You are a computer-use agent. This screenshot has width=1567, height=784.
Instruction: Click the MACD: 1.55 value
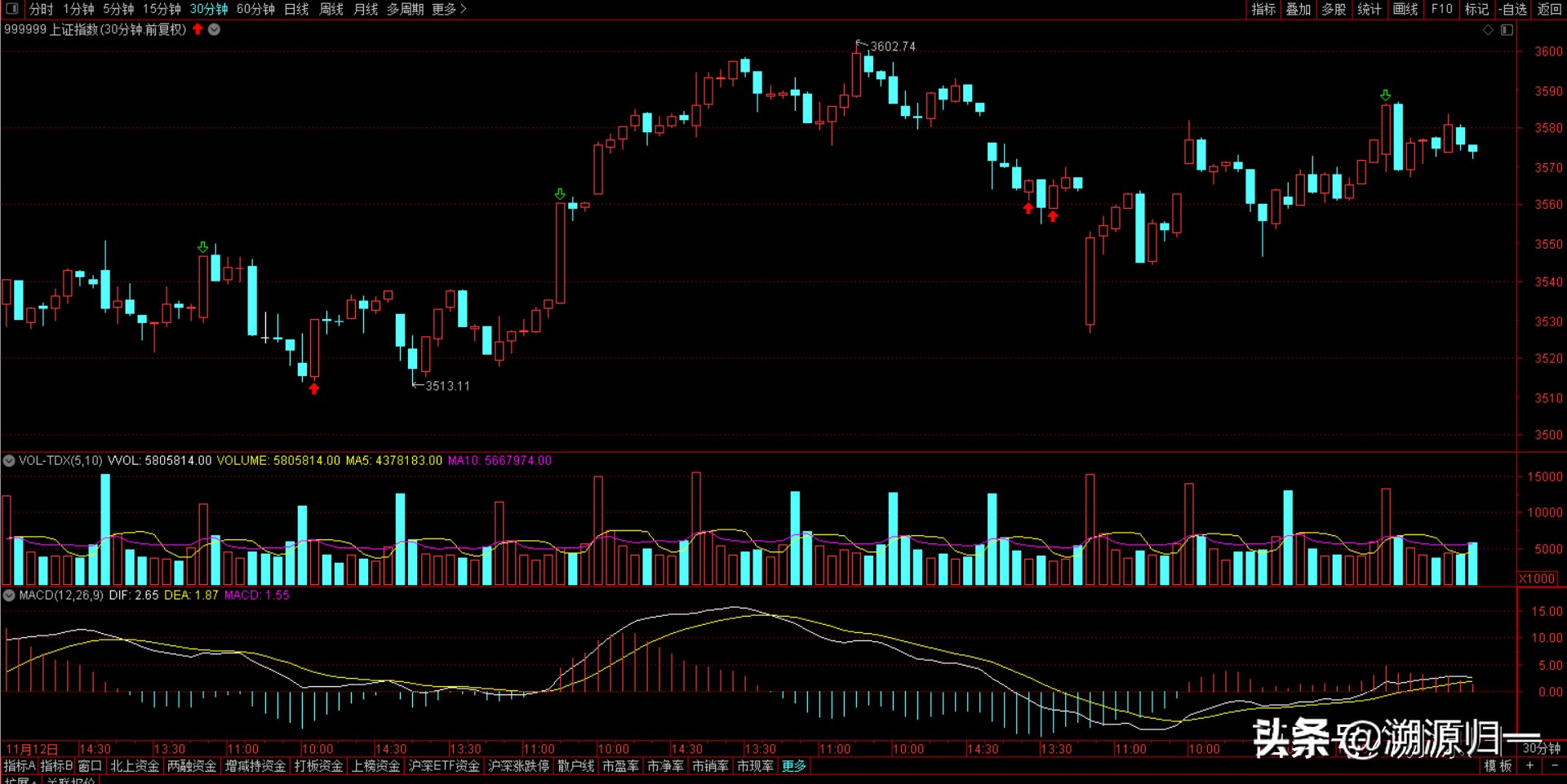click(257, 596)
